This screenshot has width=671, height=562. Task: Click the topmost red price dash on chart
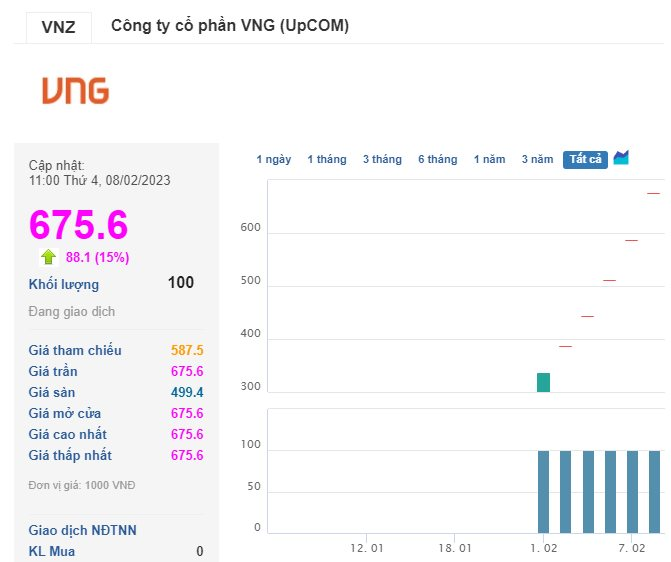653,193
